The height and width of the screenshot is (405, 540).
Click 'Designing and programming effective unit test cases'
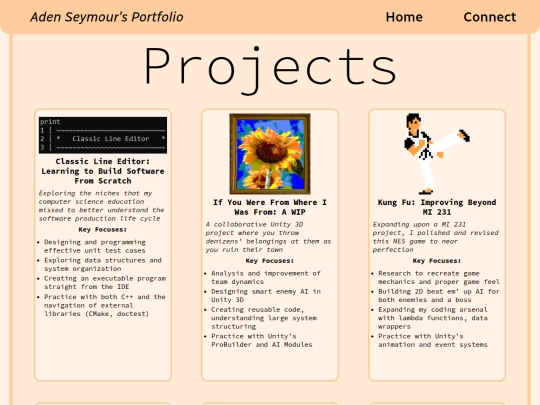(x=95, y=246)
